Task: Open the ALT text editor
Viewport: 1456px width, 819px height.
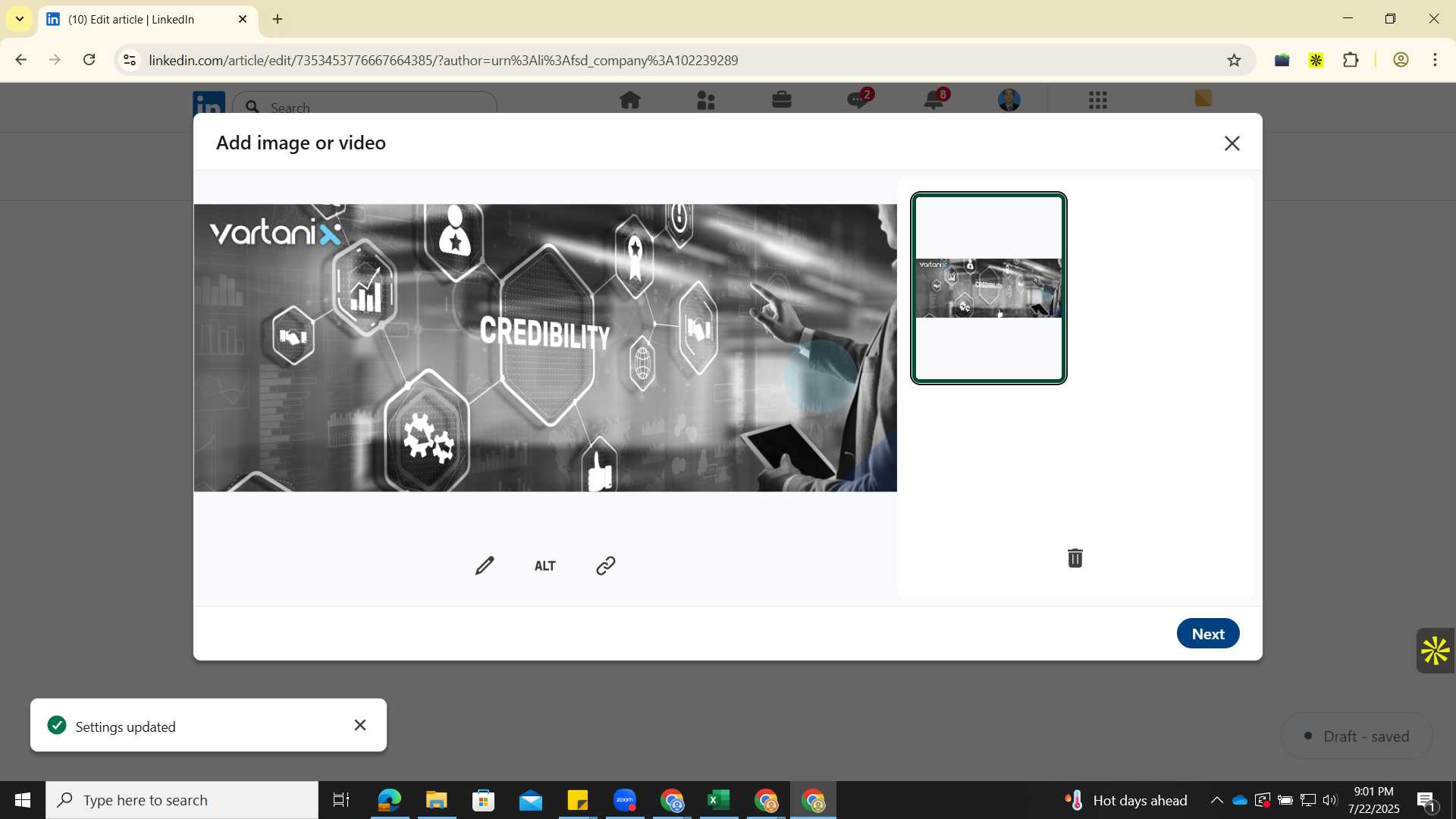Action: (545, 566)
